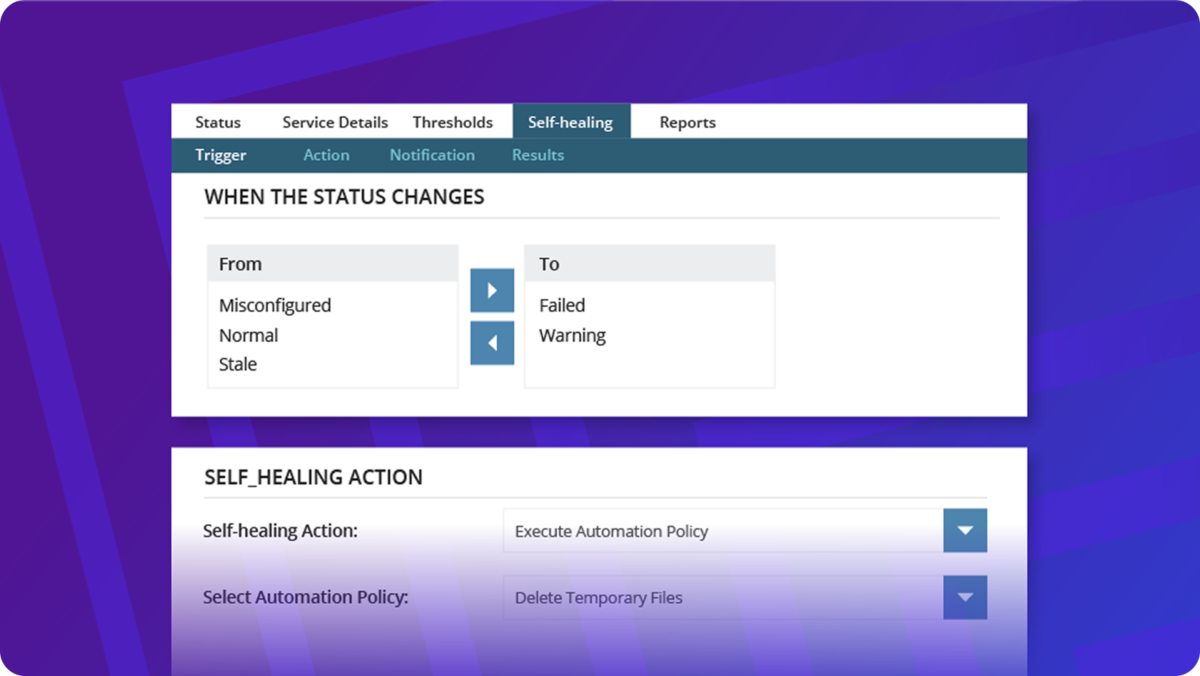Open the Thresholds tab

click(x=453, y=122)
